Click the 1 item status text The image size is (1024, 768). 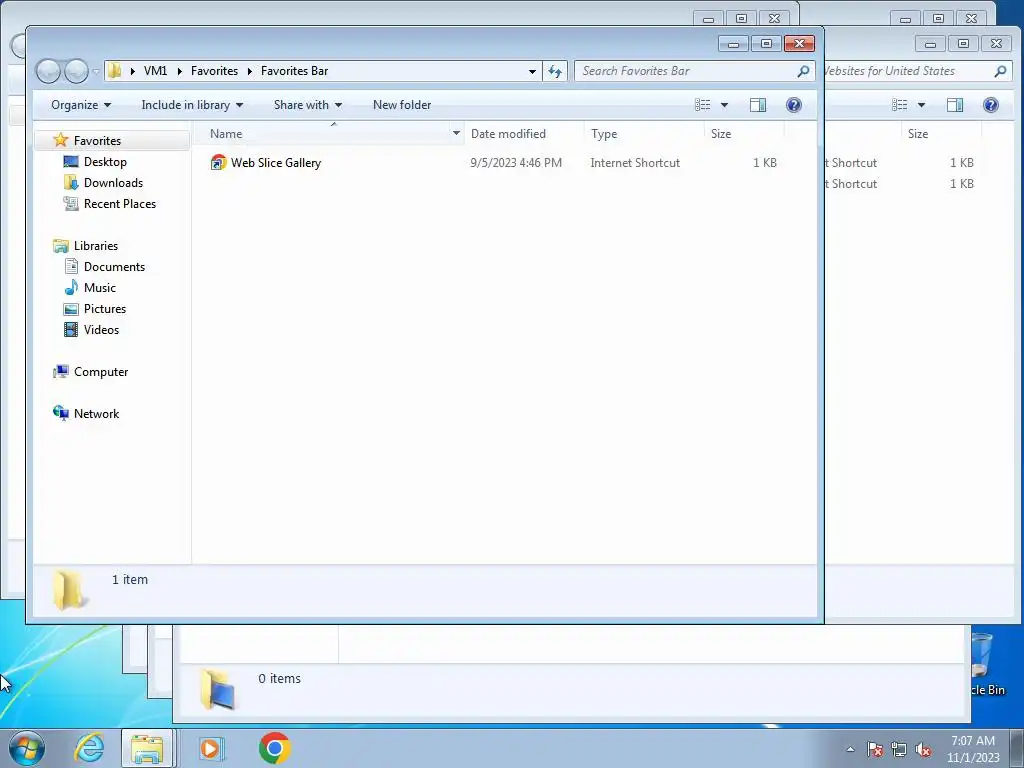point(130,579)
